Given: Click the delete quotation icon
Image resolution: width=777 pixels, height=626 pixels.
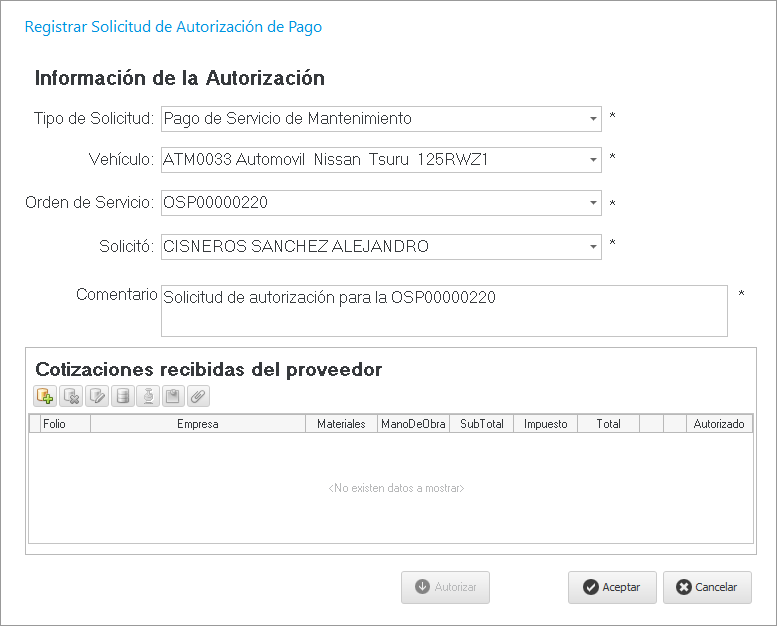Looking at the screenshot, I should tap(71, 396).
